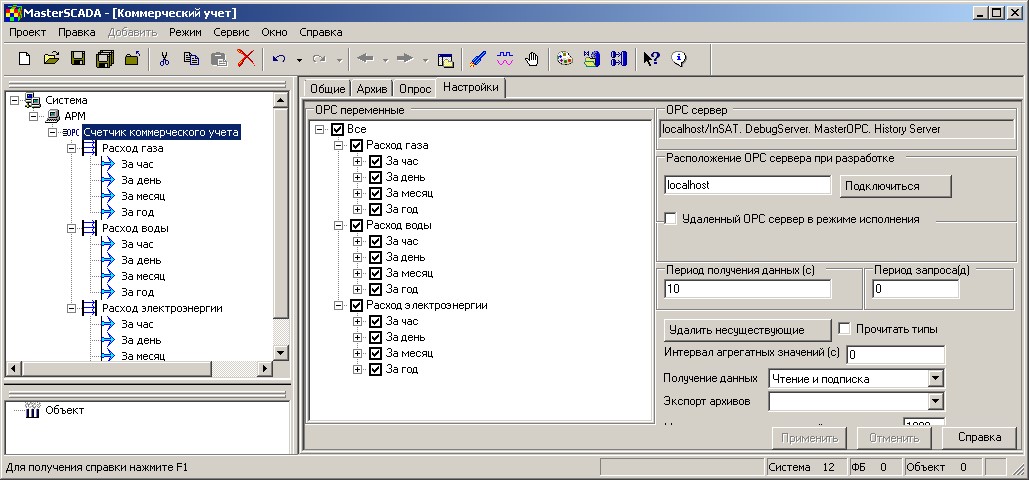Click the pen/rocket start icon in toolbar
This screenshot has width=1029, height=480.
(478, 59)
